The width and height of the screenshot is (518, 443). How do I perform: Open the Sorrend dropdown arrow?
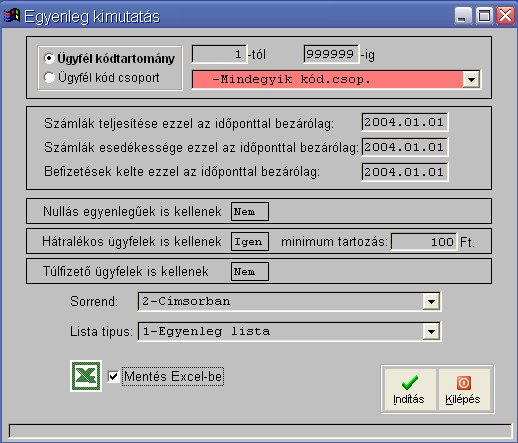[431, 302]
